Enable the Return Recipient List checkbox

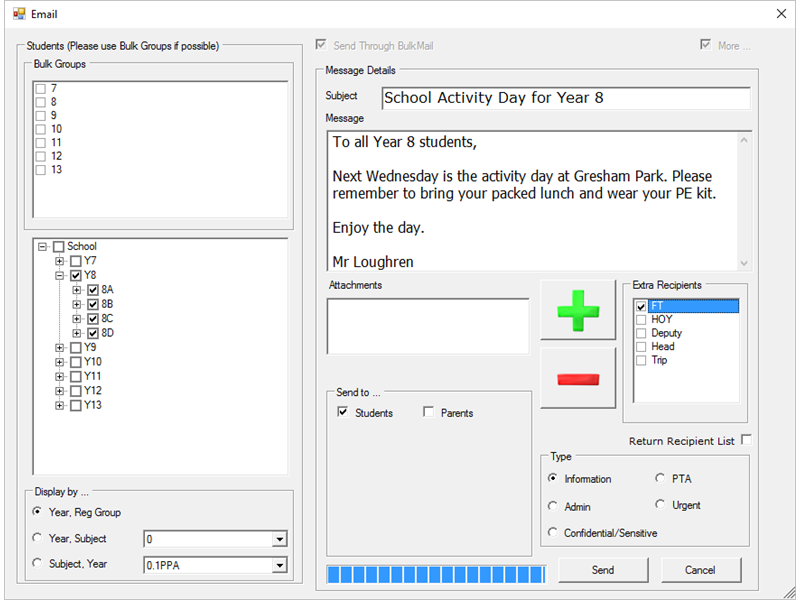[746, 440]
